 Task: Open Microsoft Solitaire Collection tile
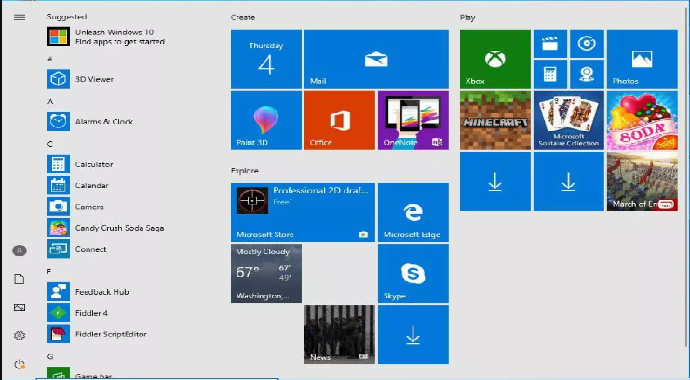click(x=569, y=121)
